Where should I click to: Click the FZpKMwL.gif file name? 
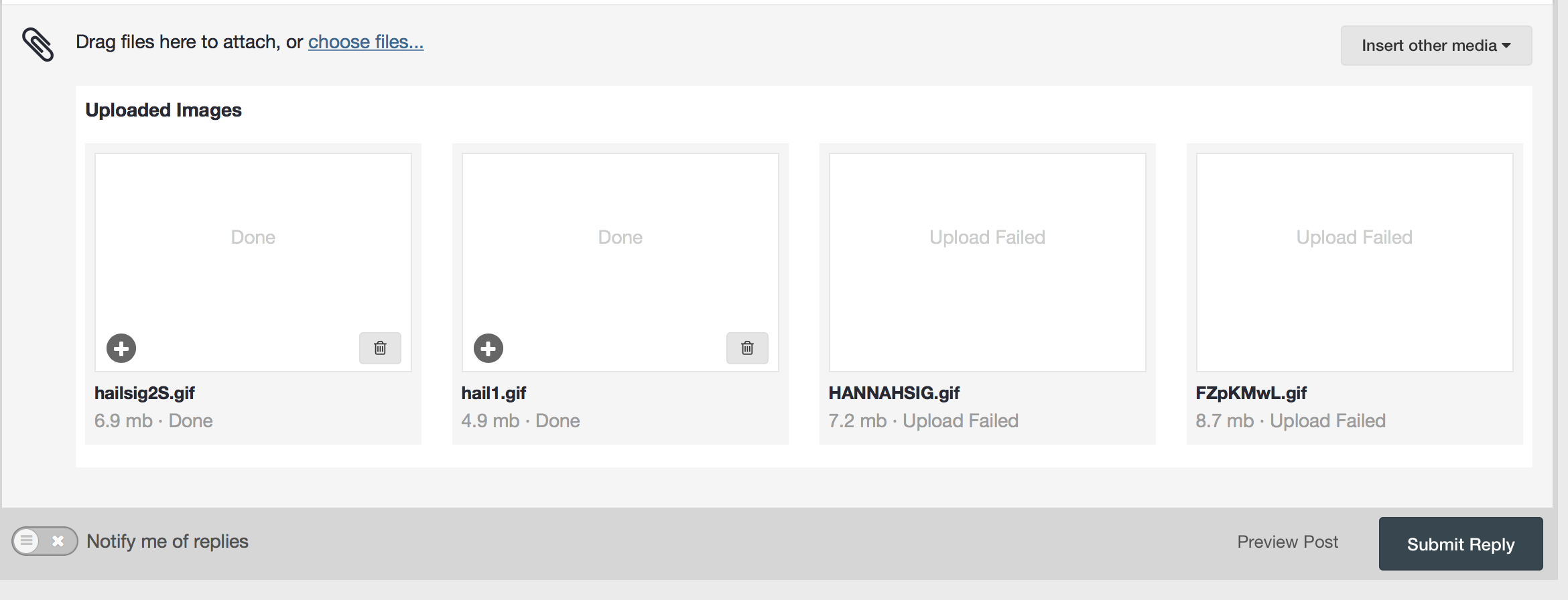point(1251,393)
